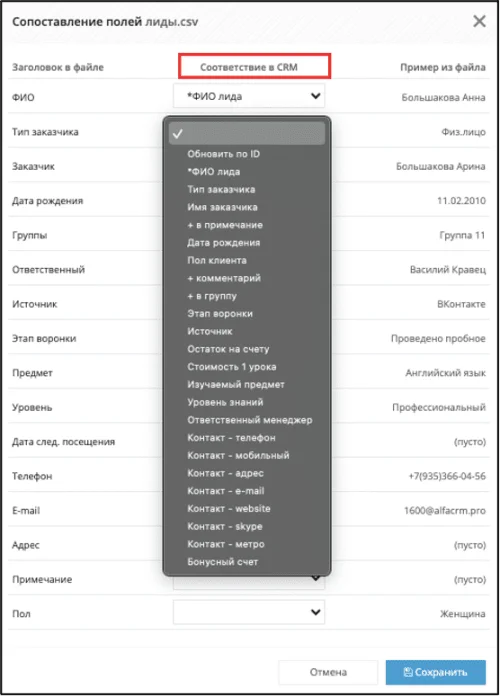Choose + в примечание option
This screenshot has height=697, width=500.
(225, 225)
